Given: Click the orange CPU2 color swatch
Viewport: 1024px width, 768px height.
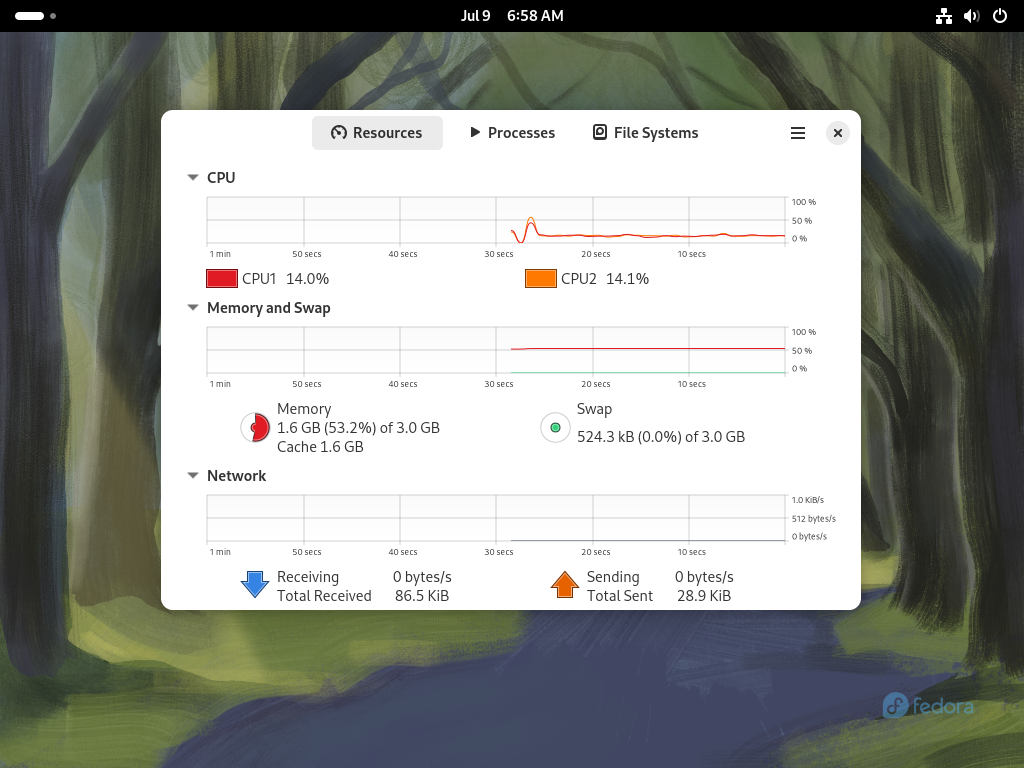Looking at the screenshot, I should pos(541,279).
